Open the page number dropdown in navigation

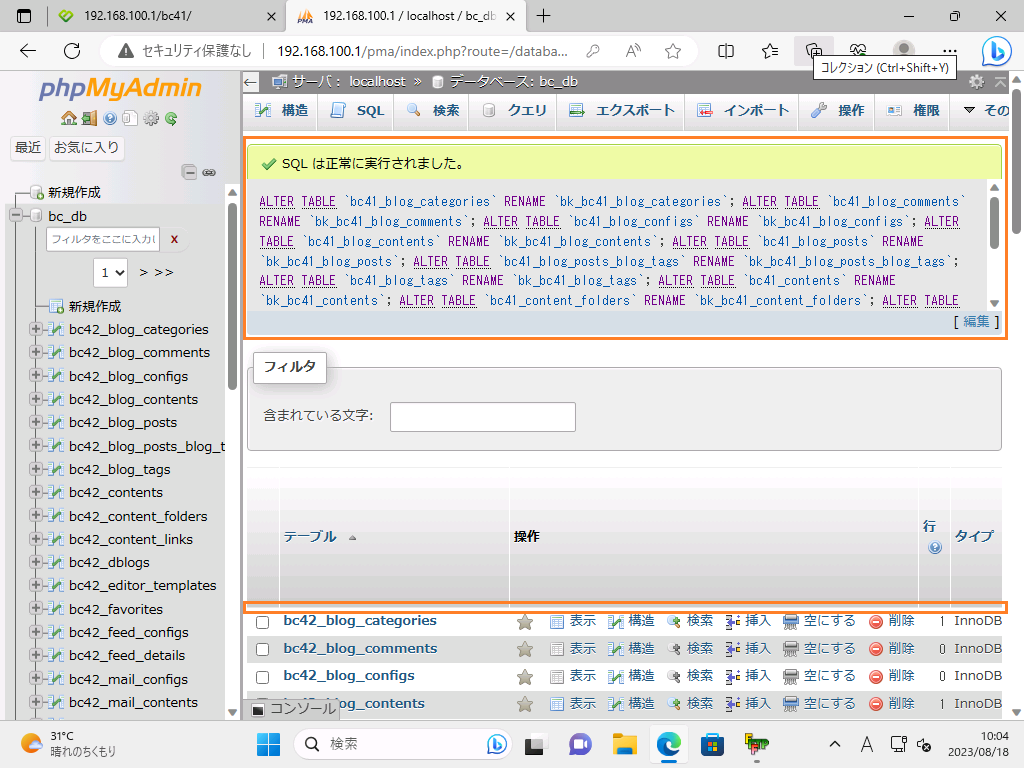(111, 272)
